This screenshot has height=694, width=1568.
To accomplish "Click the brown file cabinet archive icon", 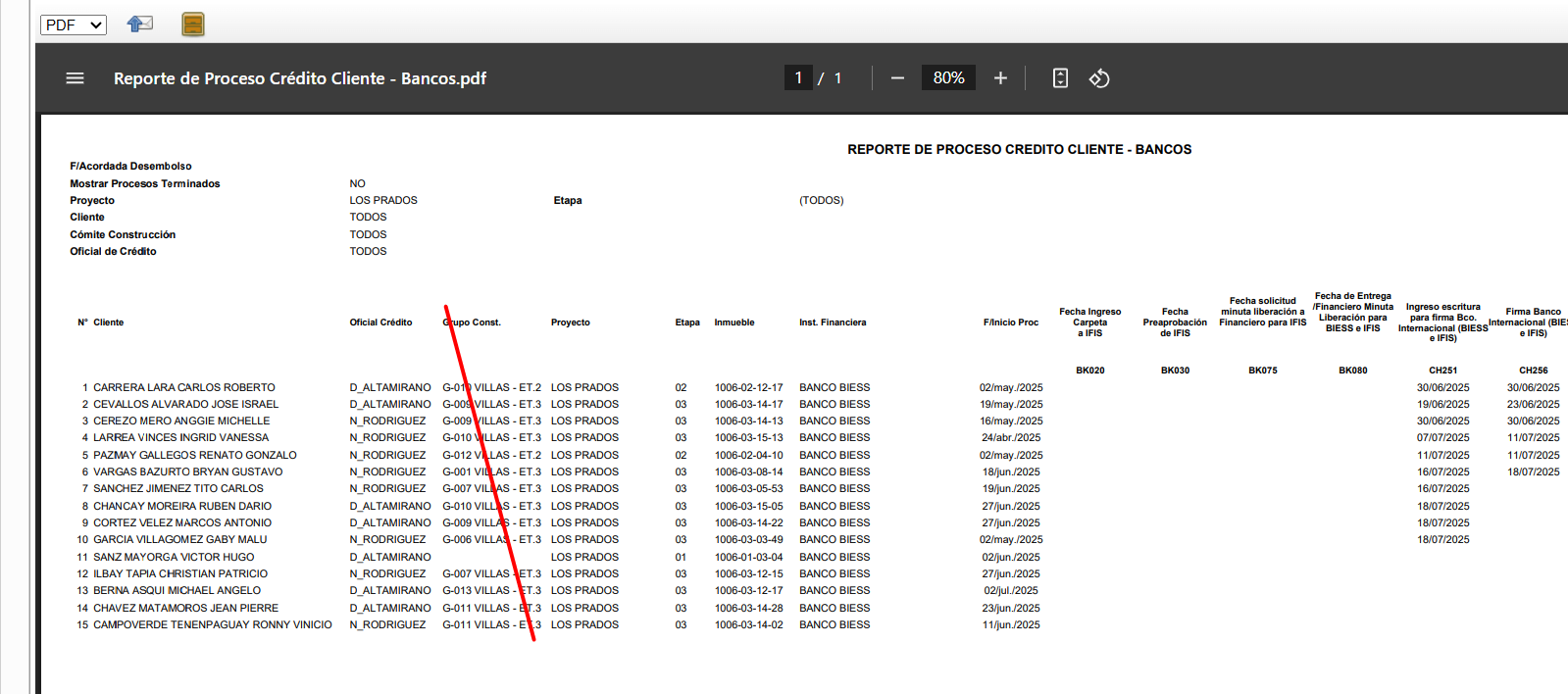I will [x=193, y=25].
